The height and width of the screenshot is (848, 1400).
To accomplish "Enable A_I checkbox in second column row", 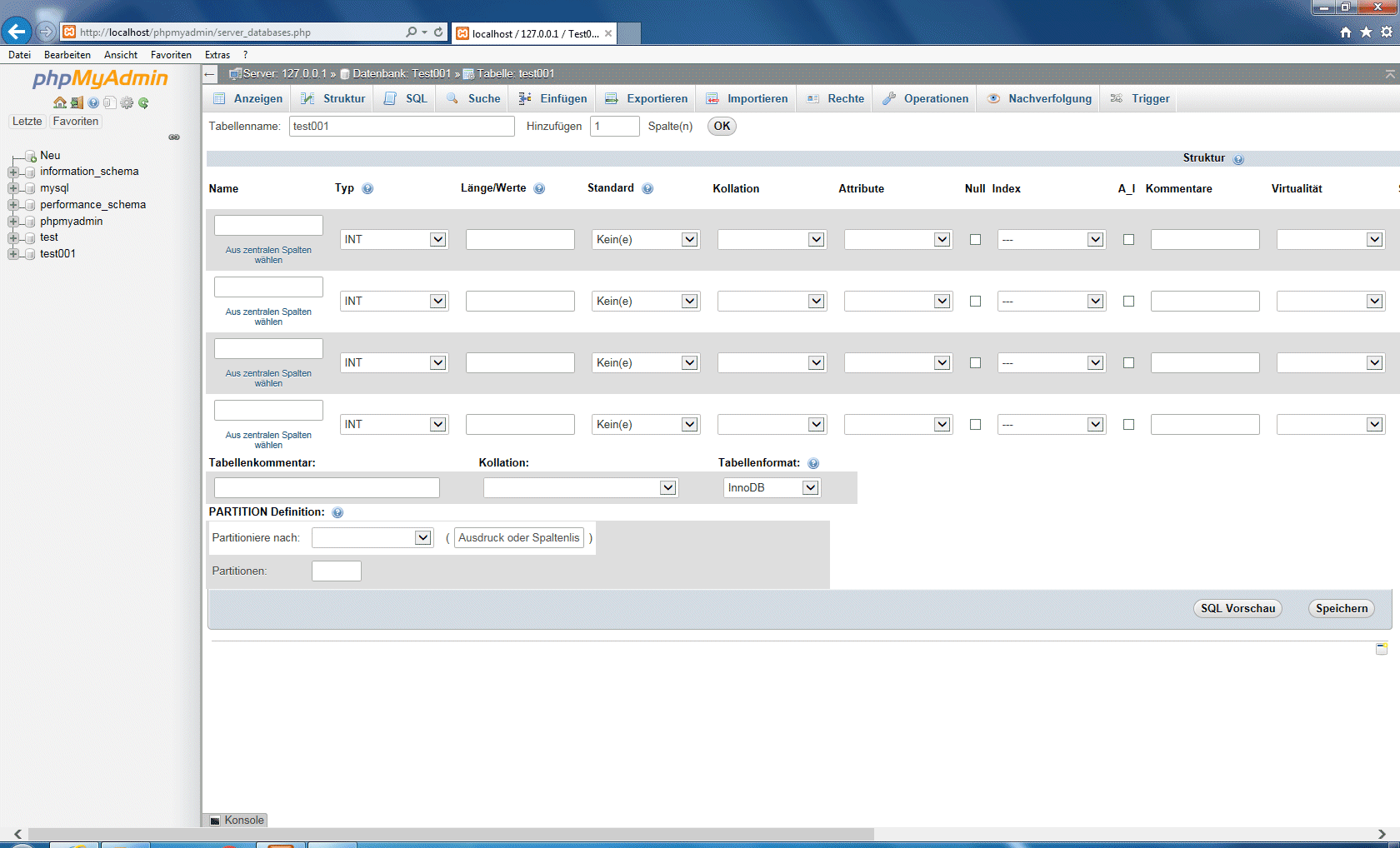I will [1128, 302].
